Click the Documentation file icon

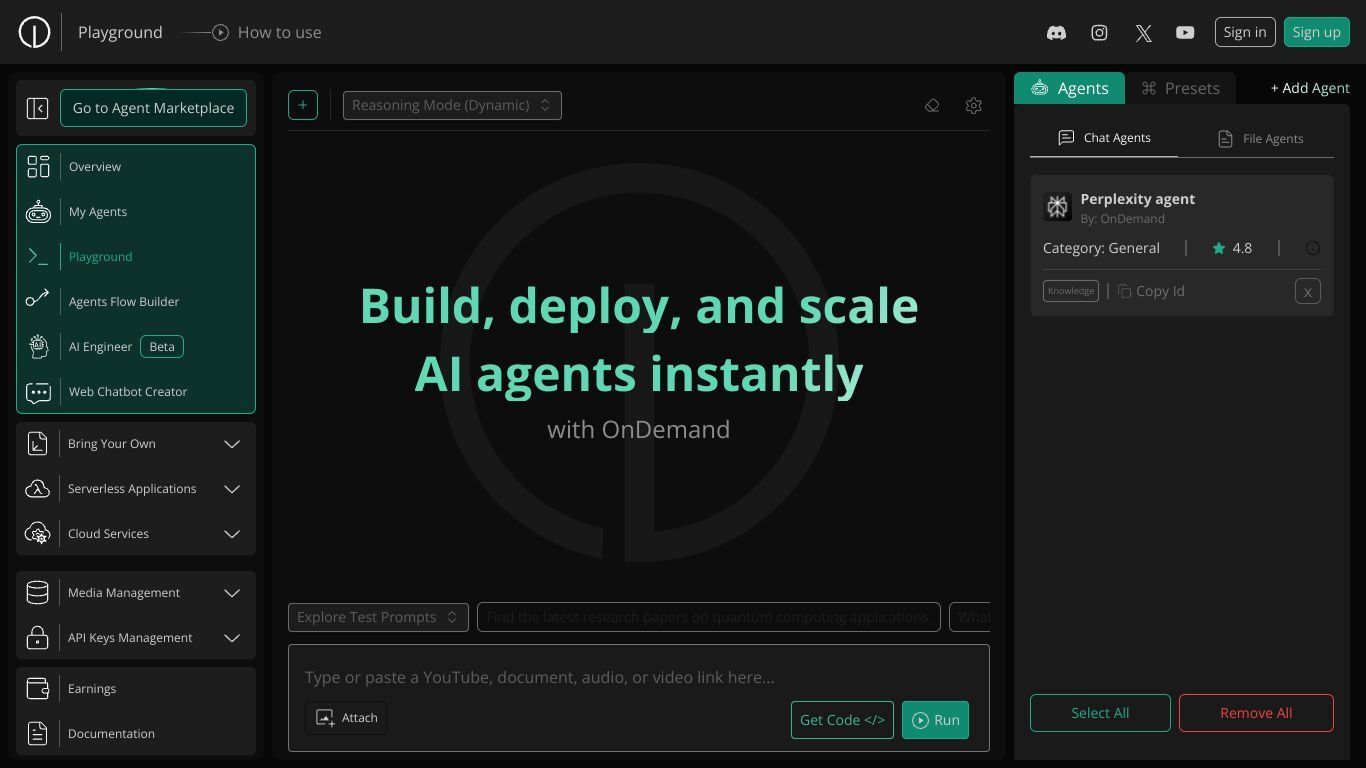pyautogui.click(x=37, y=734)
